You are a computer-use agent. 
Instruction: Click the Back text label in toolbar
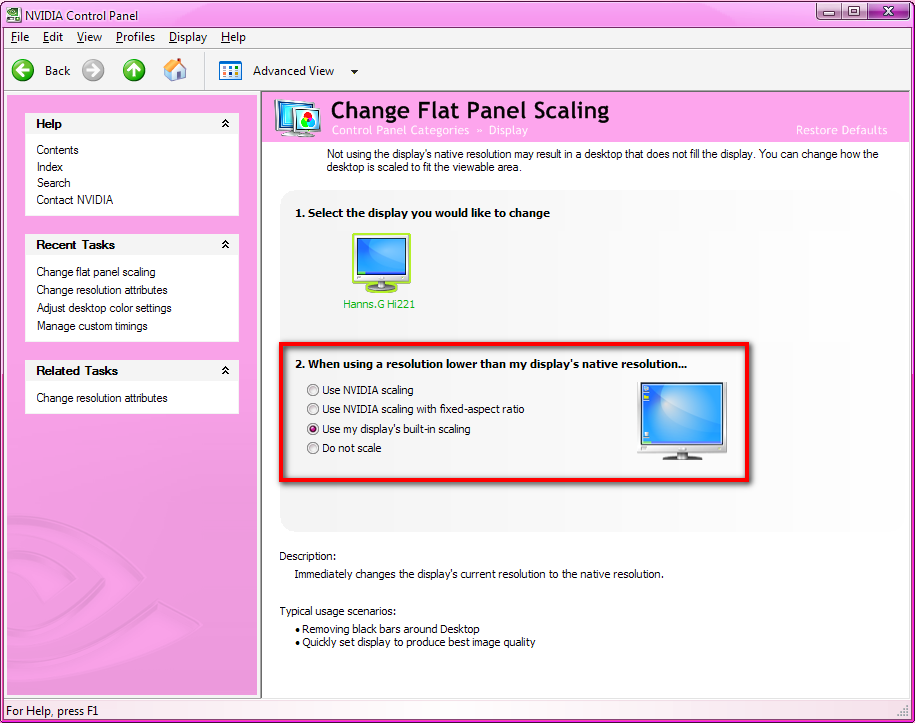(57, 71)
